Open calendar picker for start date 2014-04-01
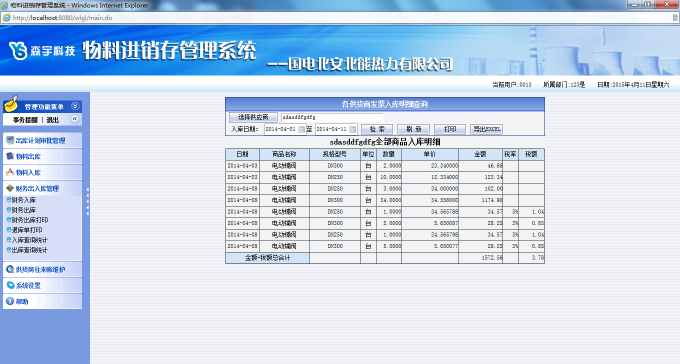 [301, 129]
